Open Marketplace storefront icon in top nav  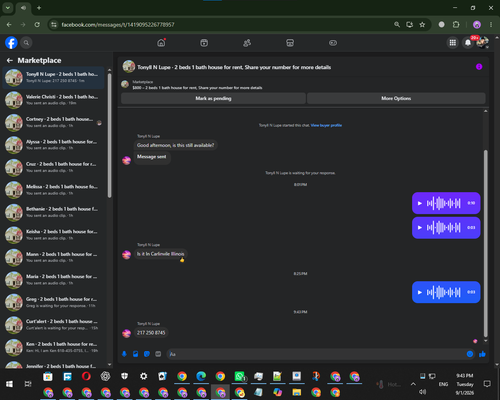tap(290, 43)
